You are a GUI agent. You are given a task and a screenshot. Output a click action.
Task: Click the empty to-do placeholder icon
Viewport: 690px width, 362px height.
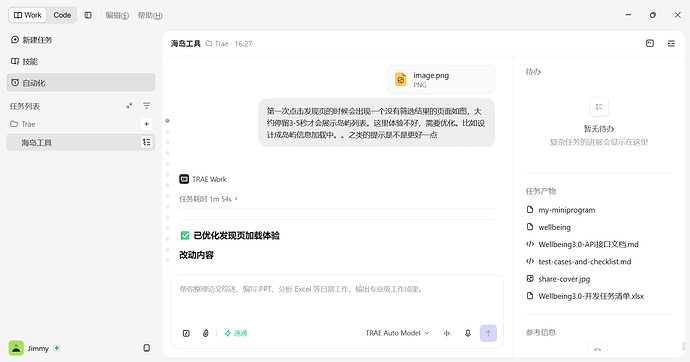coord(599,106)
